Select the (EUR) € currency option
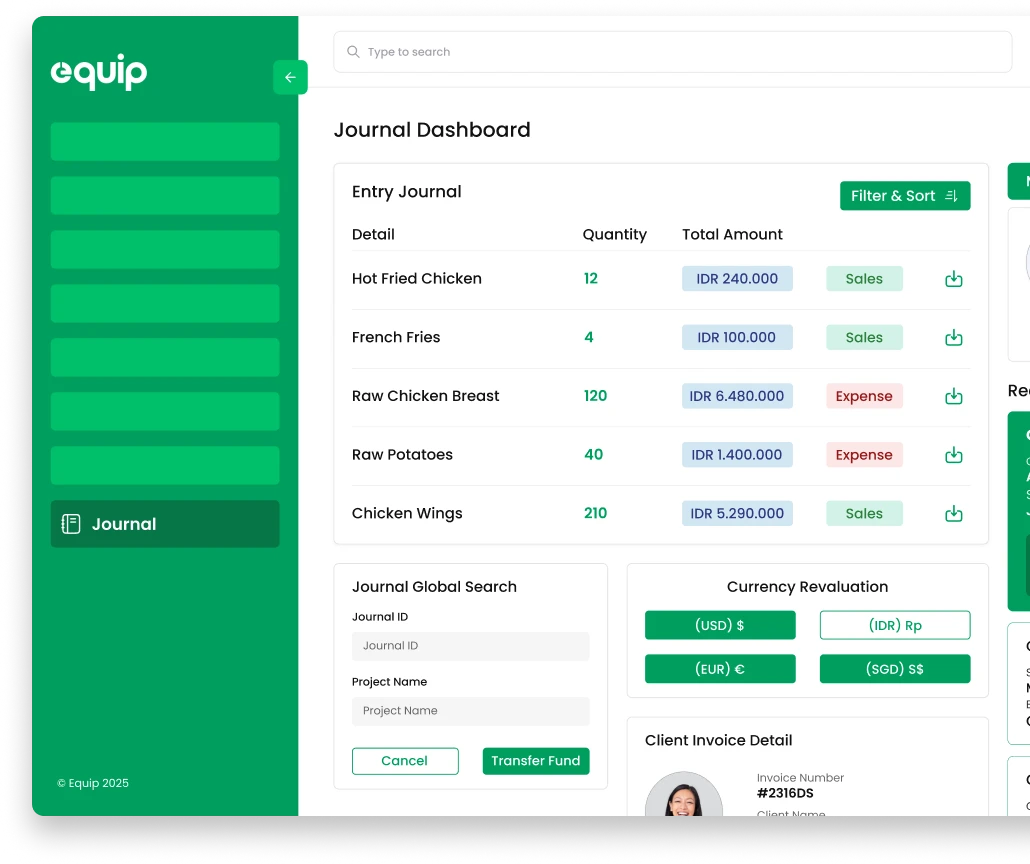The image size is (1030, 864). 720,669
